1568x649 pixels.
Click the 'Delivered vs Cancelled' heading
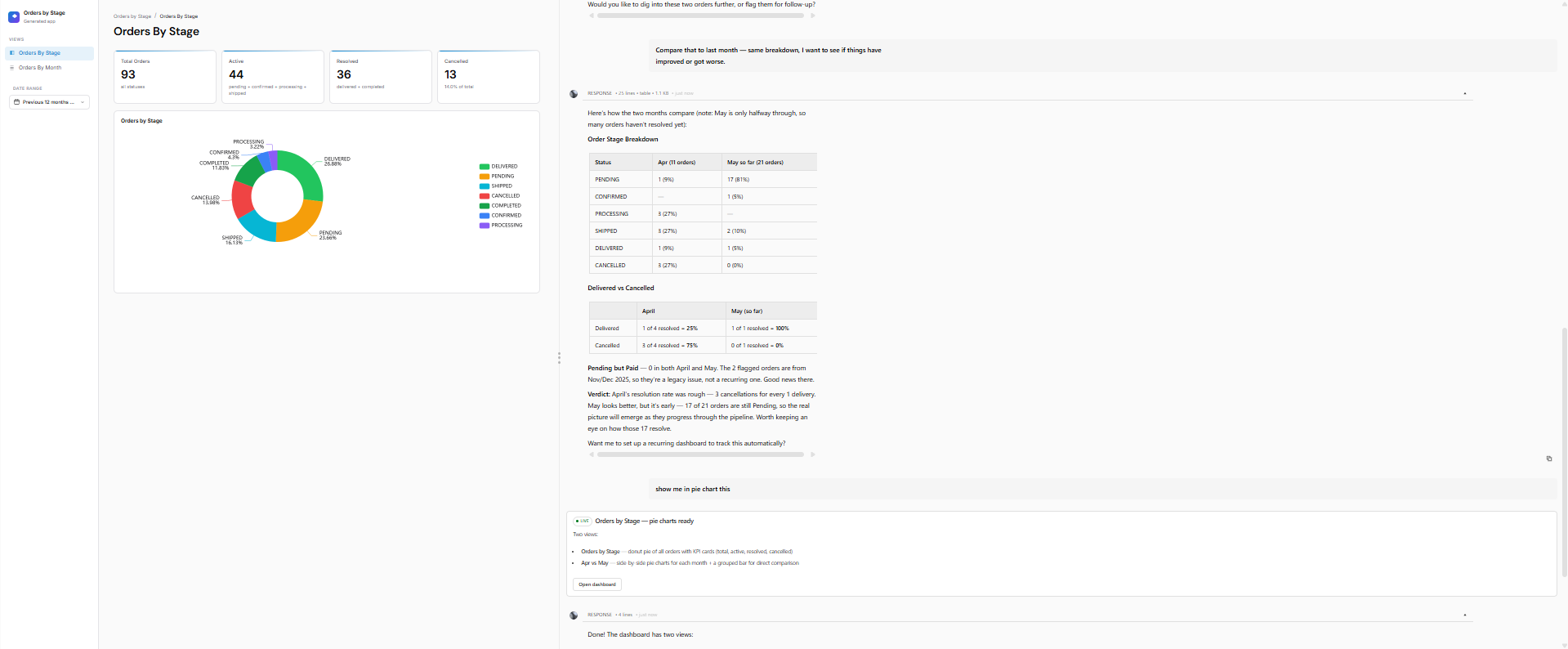click(x=621, y=288)
